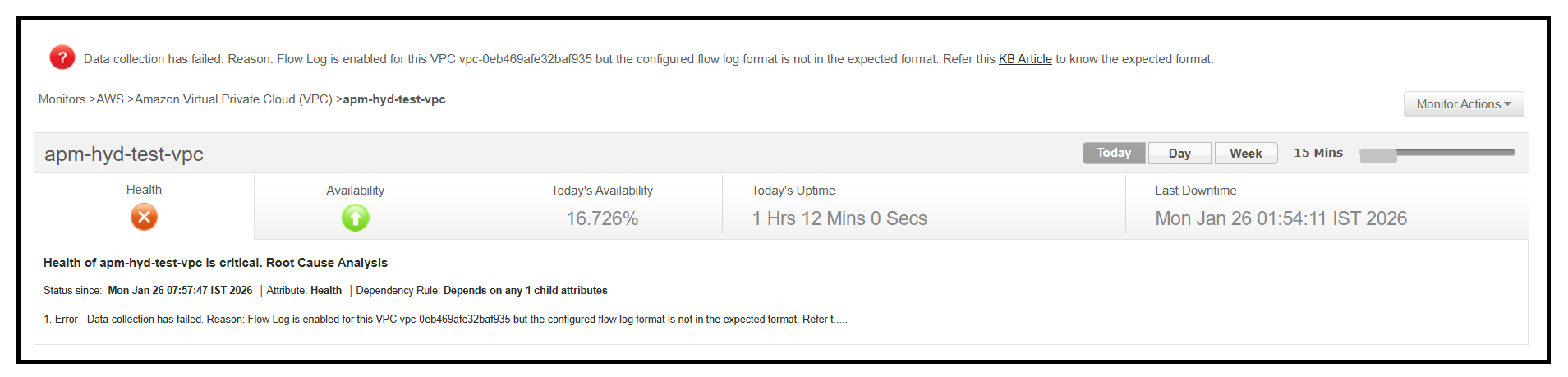The width and height of the screenshot is (1568, 377).
Task: Click the apm-hyd-test-vpc monitor title
Action: tap(124, 154)
